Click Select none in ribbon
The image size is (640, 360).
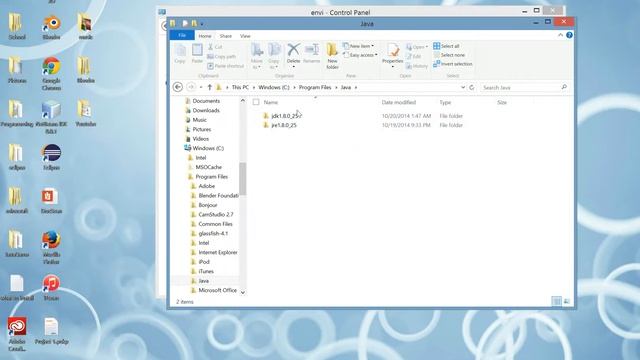point(449,55)
